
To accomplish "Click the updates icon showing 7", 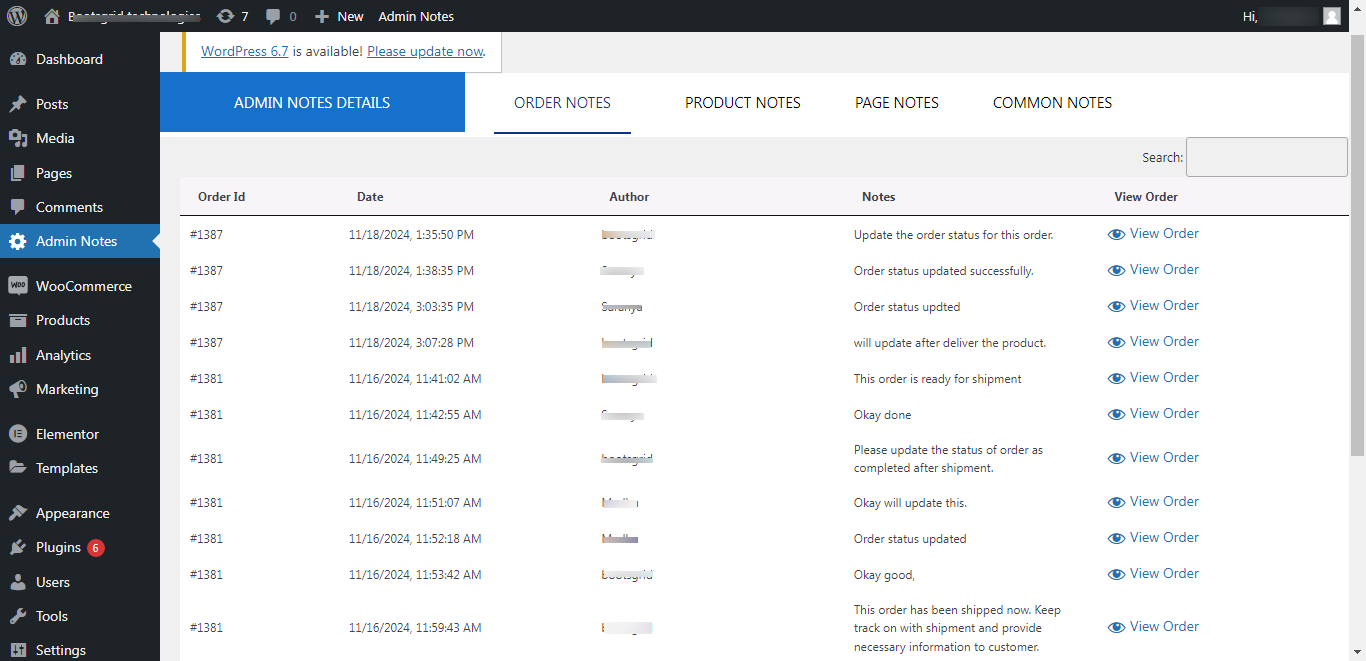I will (x=226, y=16).
